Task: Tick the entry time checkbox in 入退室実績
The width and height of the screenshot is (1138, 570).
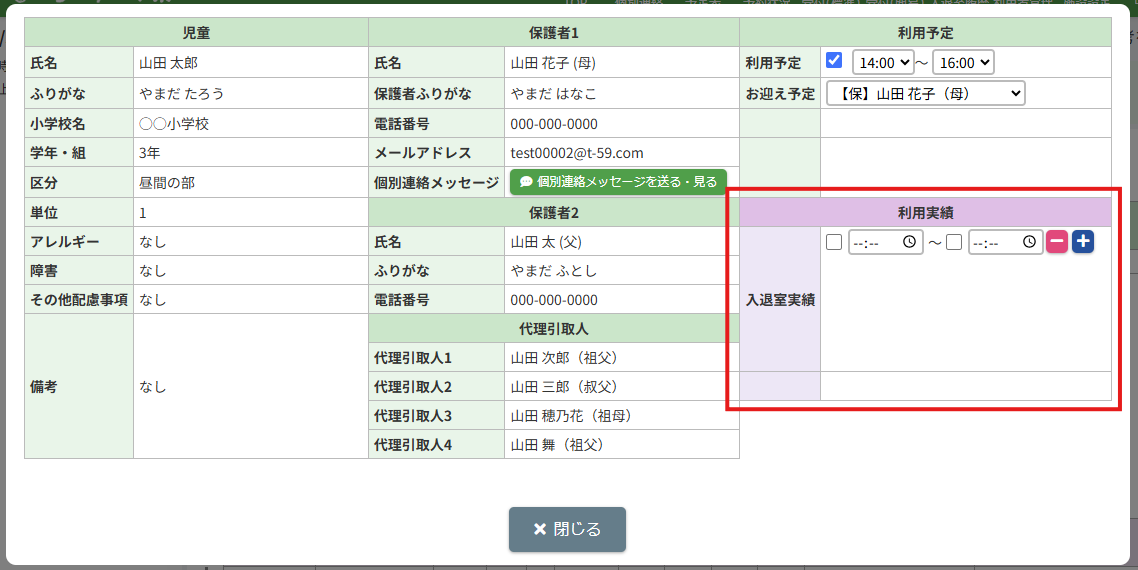Action: tap(834, 242)
